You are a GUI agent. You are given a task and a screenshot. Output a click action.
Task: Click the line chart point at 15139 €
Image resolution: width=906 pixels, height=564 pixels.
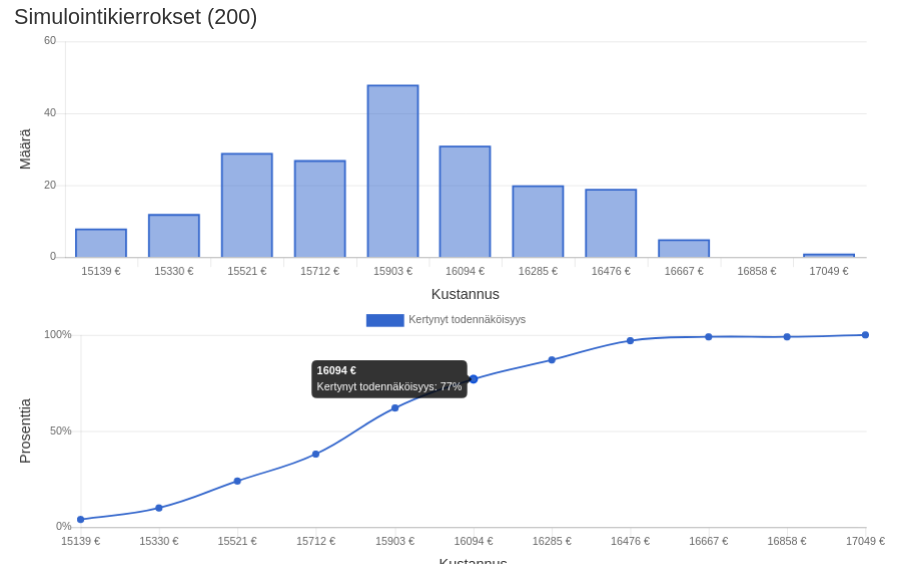pyautogui.click(x=81, y=519)
